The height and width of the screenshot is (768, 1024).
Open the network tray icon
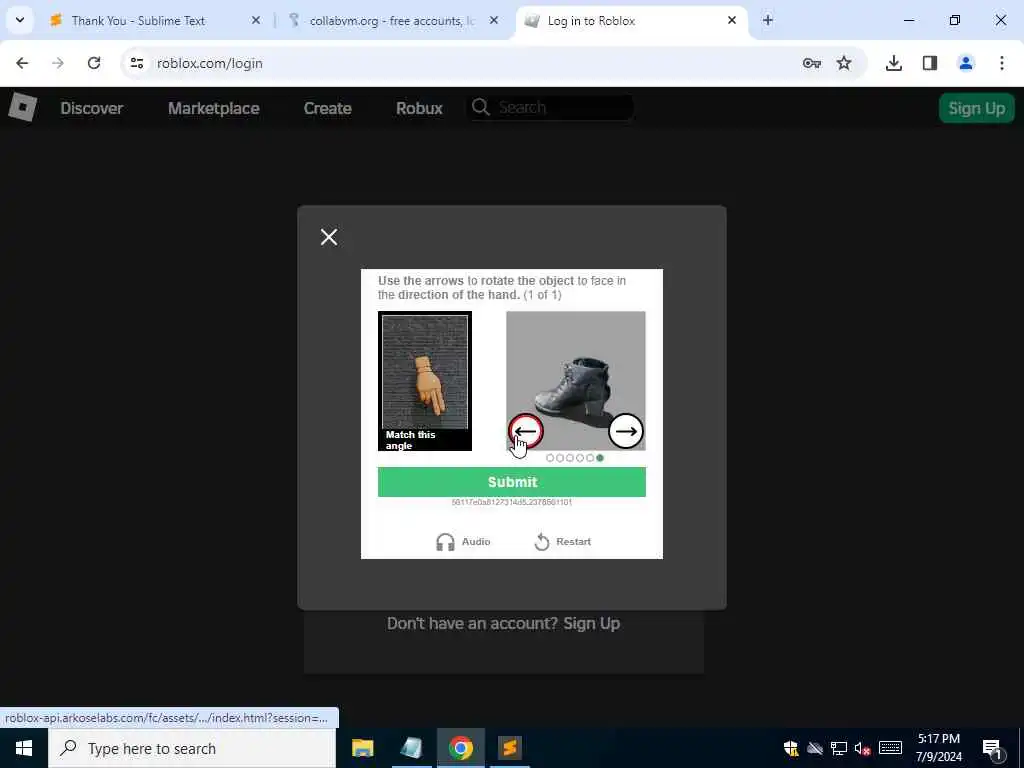pos(839,748)
